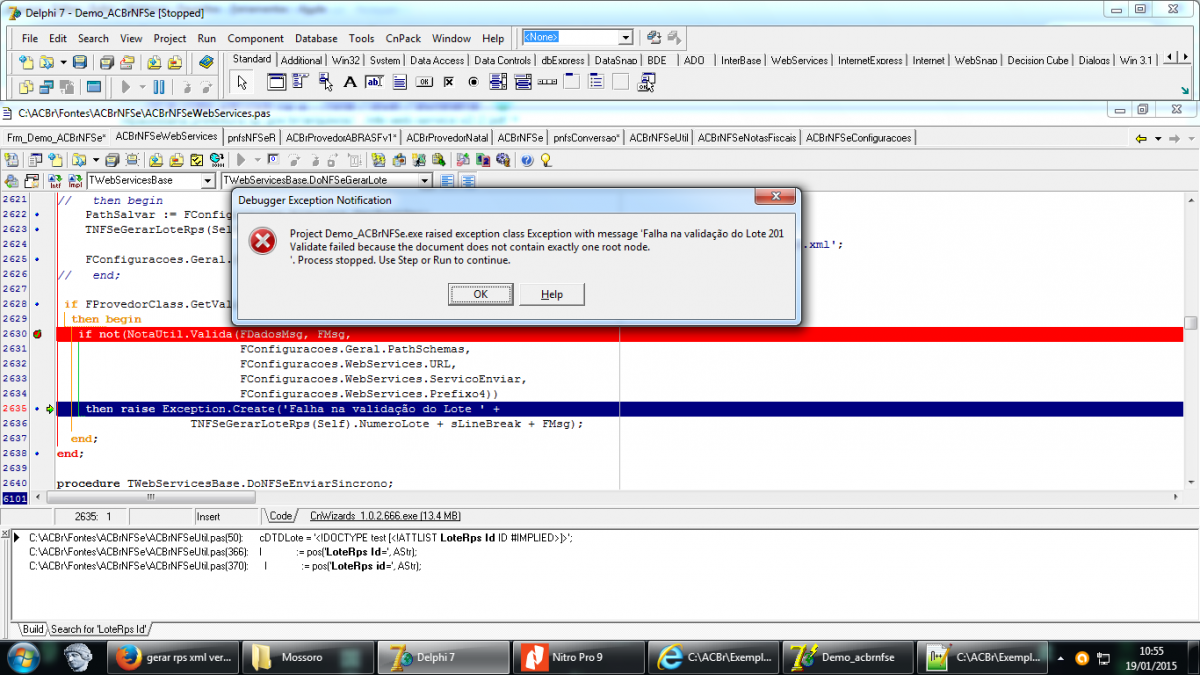Pick the Memo component icon
This screenshot has height=675, width=1200.
click(400, 82)
